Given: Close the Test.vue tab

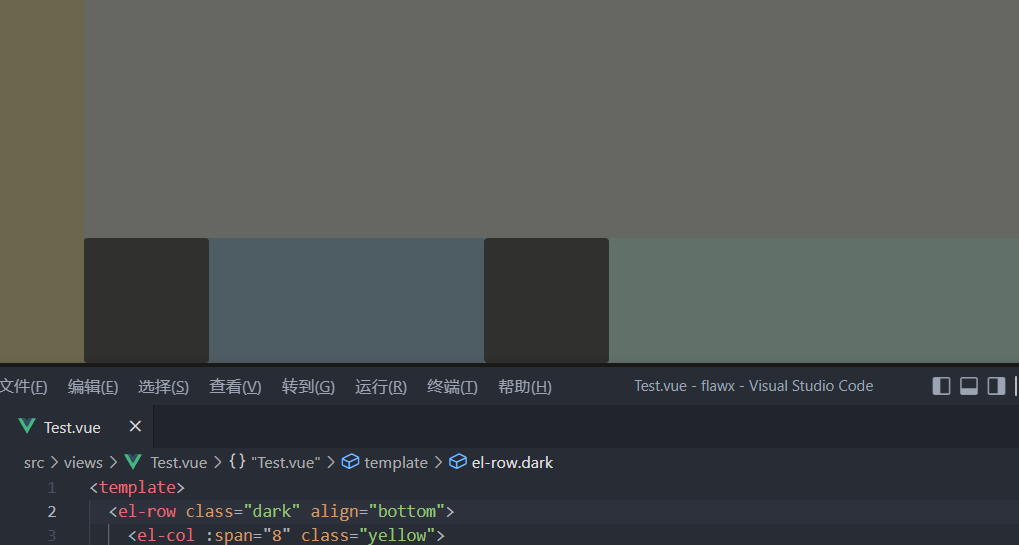Looking at the screenshot, I should (x=135, y=426).
